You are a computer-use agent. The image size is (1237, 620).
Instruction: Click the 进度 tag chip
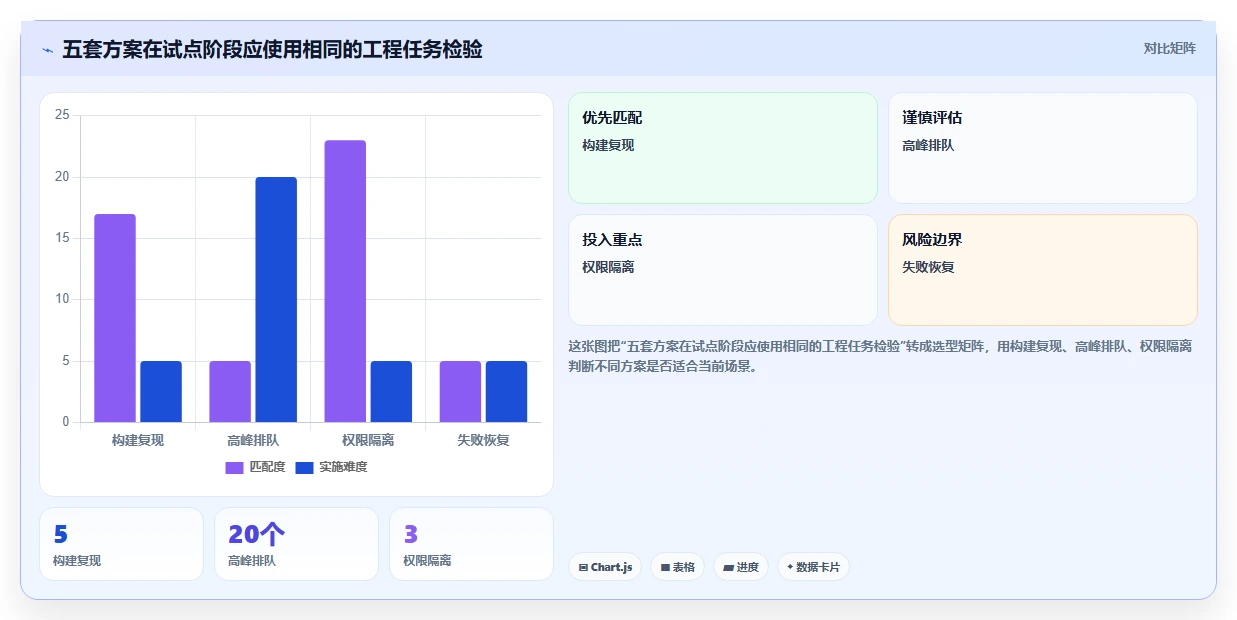(x=741, y=567)
